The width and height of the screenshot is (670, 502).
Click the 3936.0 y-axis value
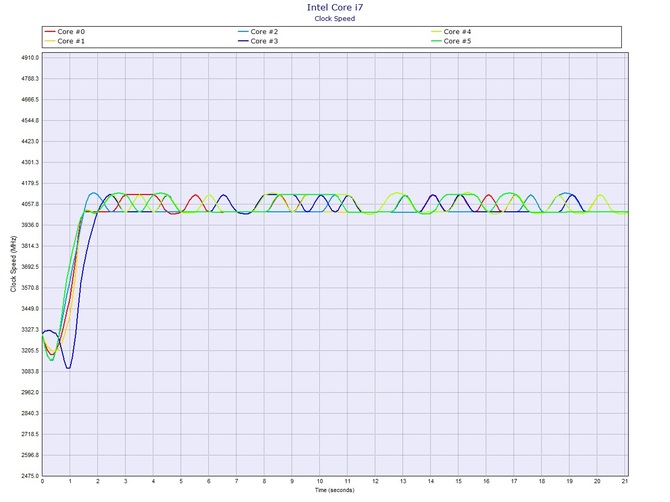tap(30, 225)
